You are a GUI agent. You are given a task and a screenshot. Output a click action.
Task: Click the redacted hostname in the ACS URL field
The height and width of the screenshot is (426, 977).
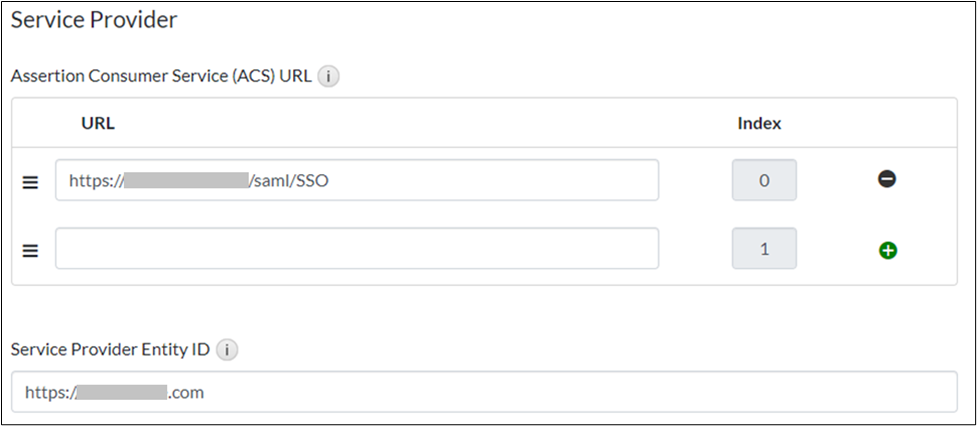[187, 181]
